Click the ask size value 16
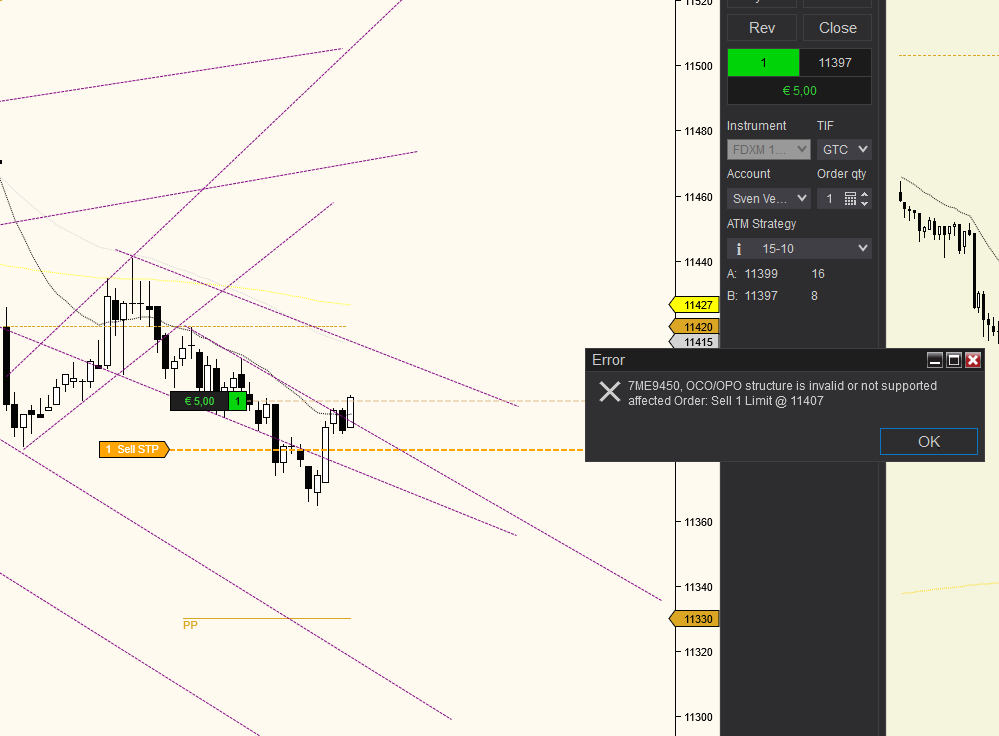 coord(818,274)
